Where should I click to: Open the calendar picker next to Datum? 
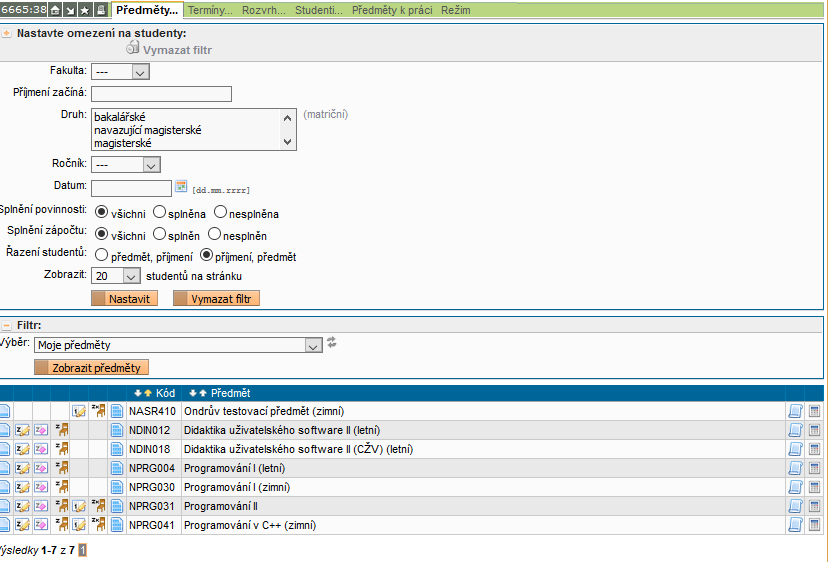tap(181, 187)
